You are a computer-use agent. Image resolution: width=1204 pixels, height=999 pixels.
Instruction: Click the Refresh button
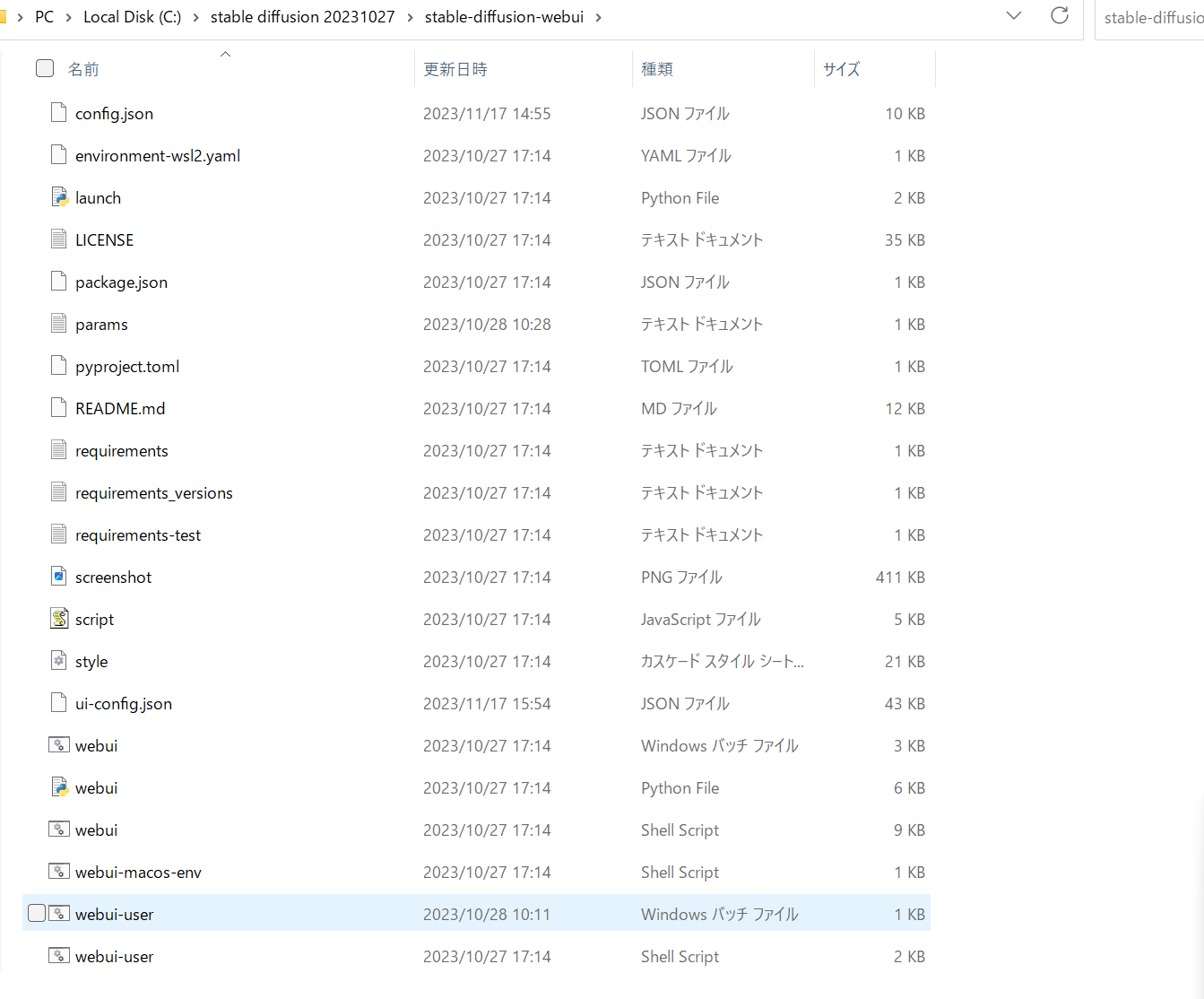1060,15
